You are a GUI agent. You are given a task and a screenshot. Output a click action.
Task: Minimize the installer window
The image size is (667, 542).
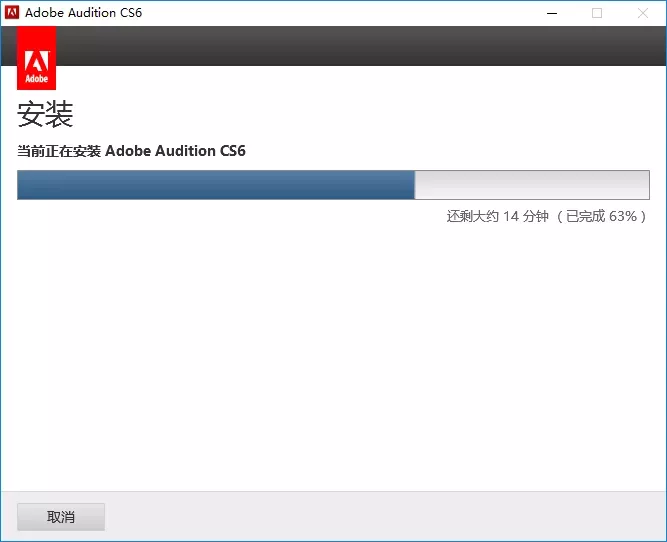pyautogui.click(x=552, y=13)
